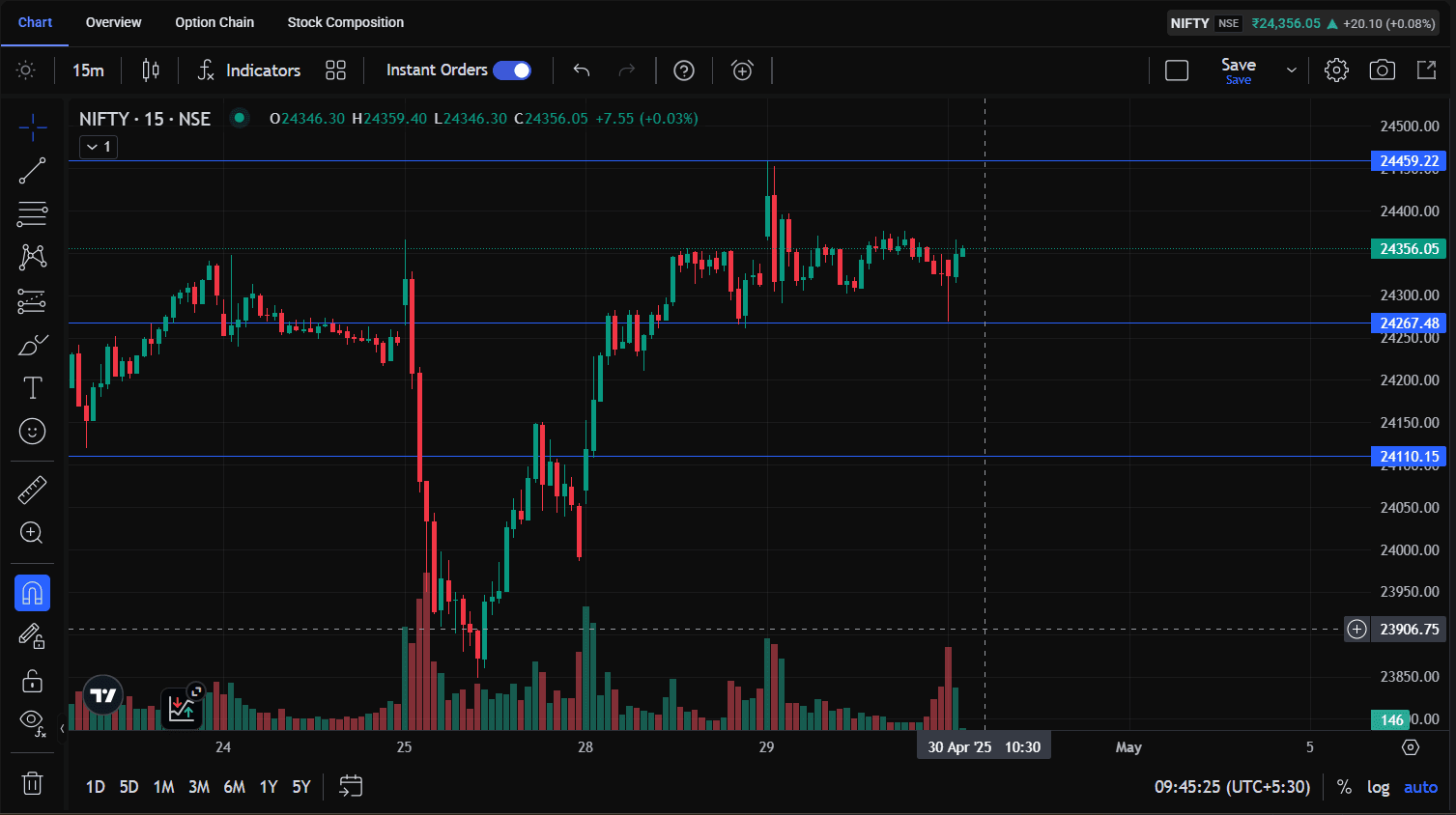Select the 24459.22 horizontal line label

point(1409,161)
